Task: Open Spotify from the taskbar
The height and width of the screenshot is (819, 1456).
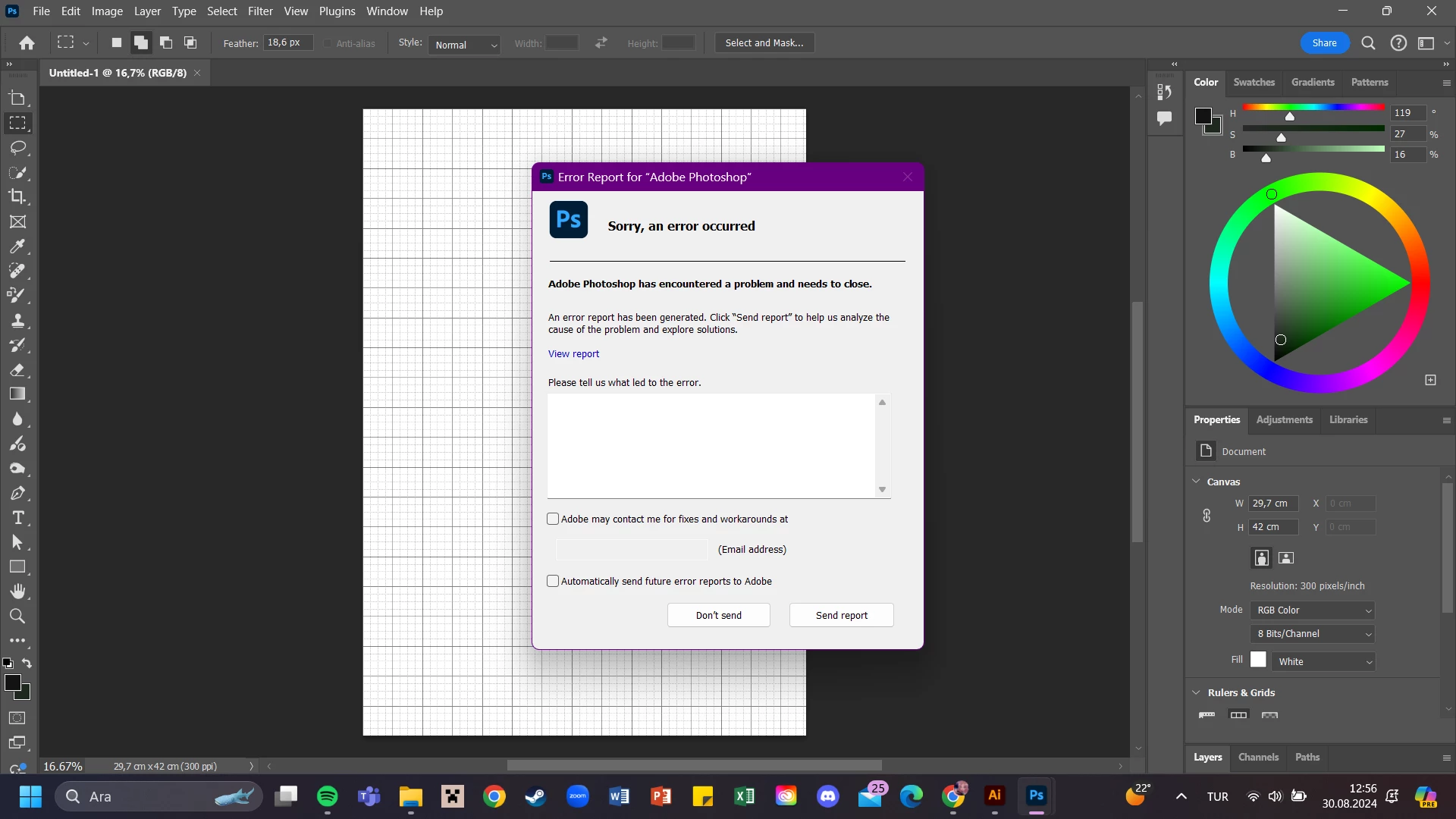Action: tap(328, 796)
